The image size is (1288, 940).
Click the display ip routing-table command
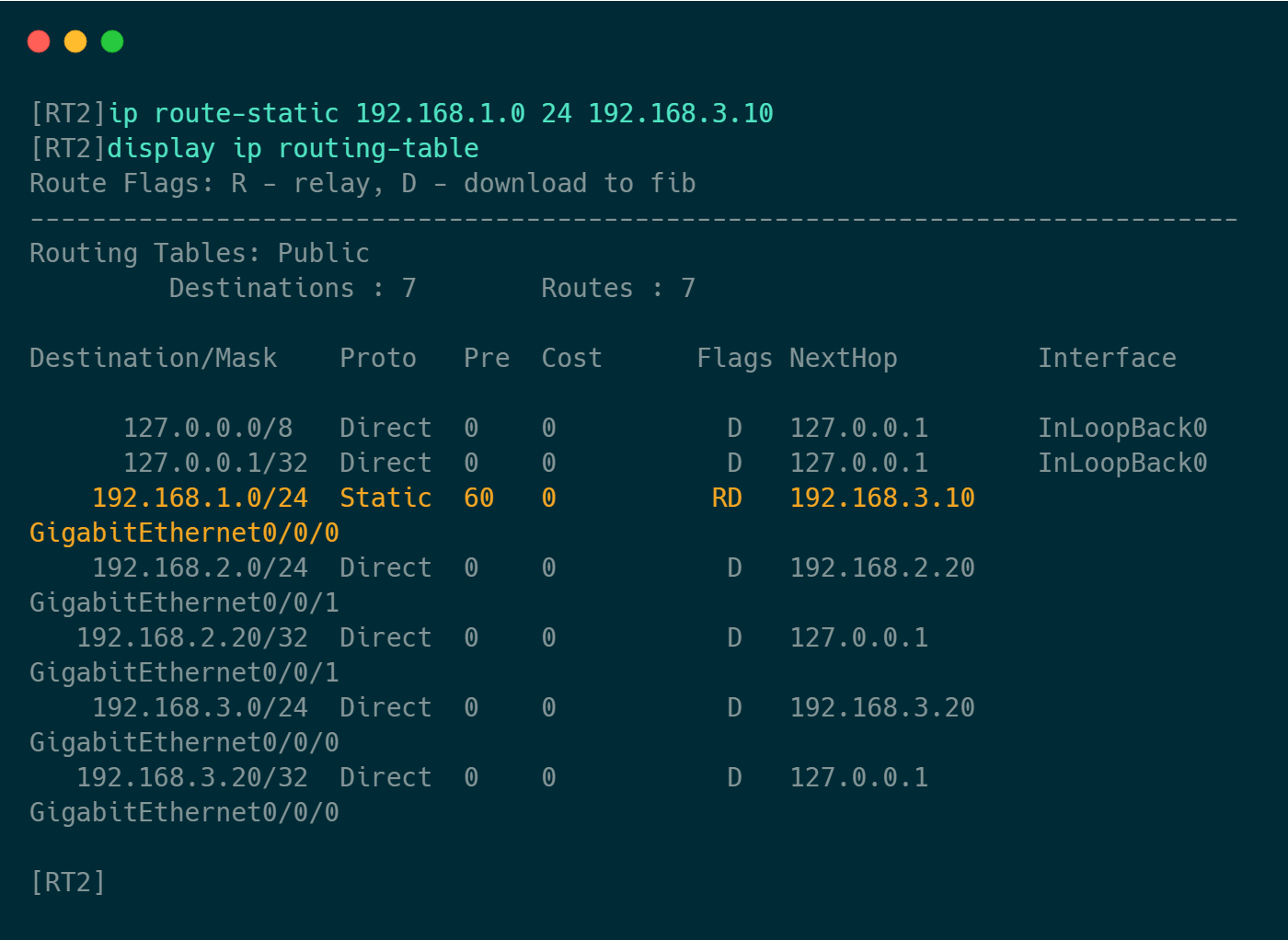click(x=293, y=148)
